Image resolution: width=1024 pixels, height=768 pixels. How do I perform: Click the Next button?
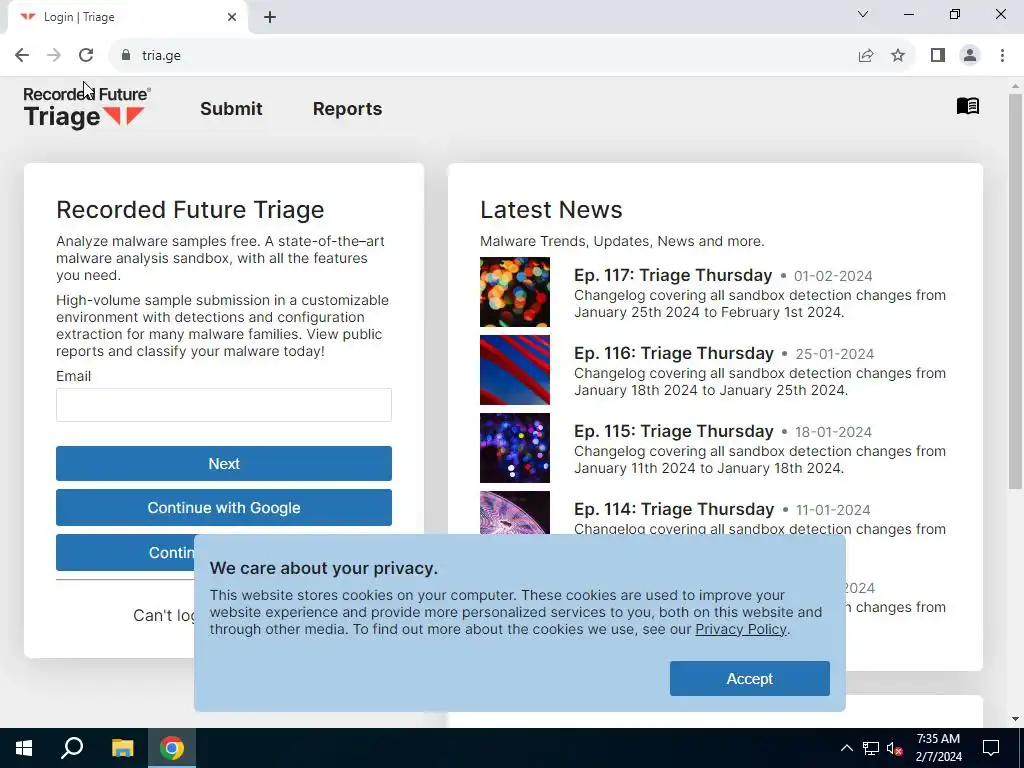point(224,464)
